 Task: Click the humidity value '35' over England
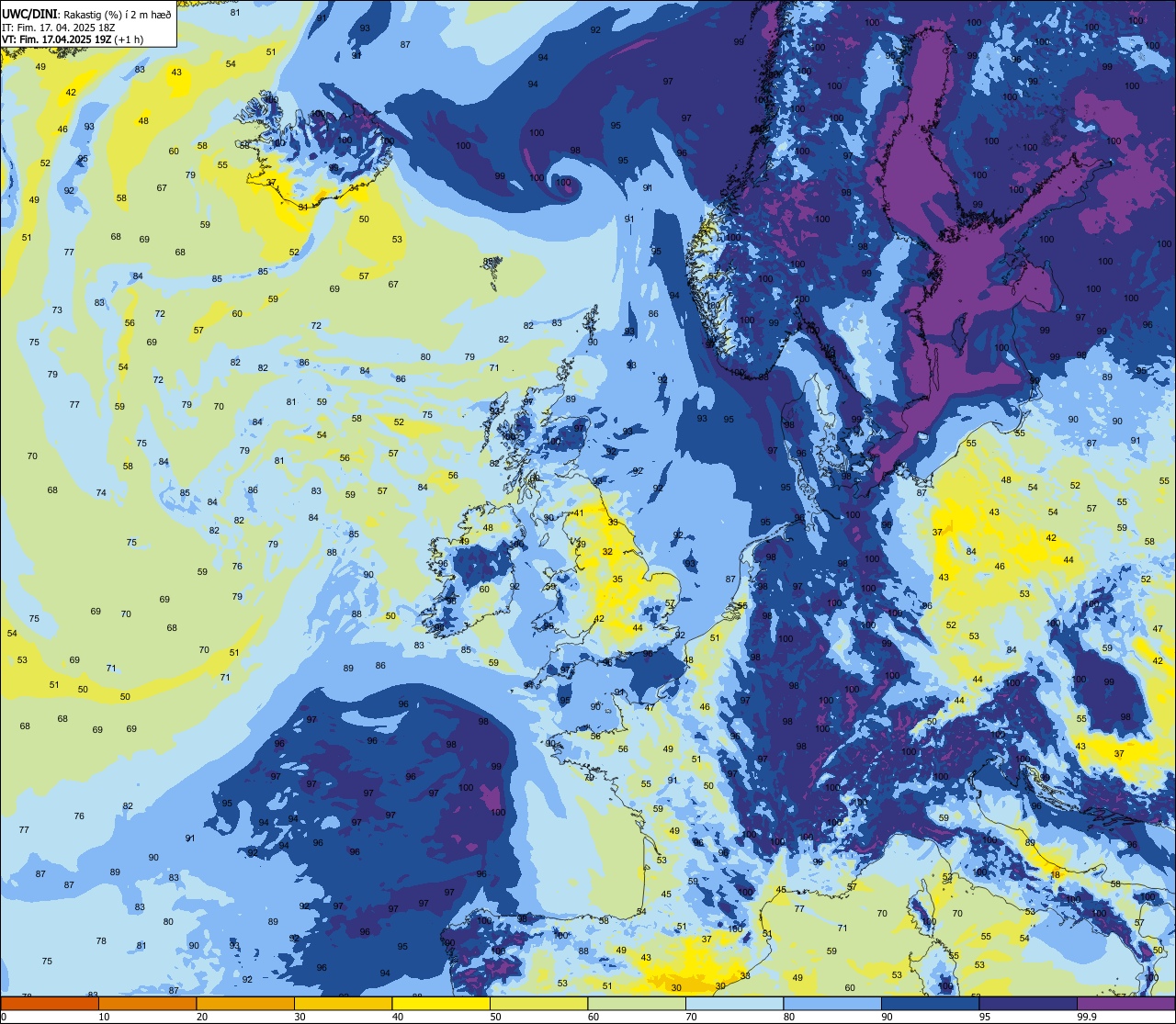[617, 580]
